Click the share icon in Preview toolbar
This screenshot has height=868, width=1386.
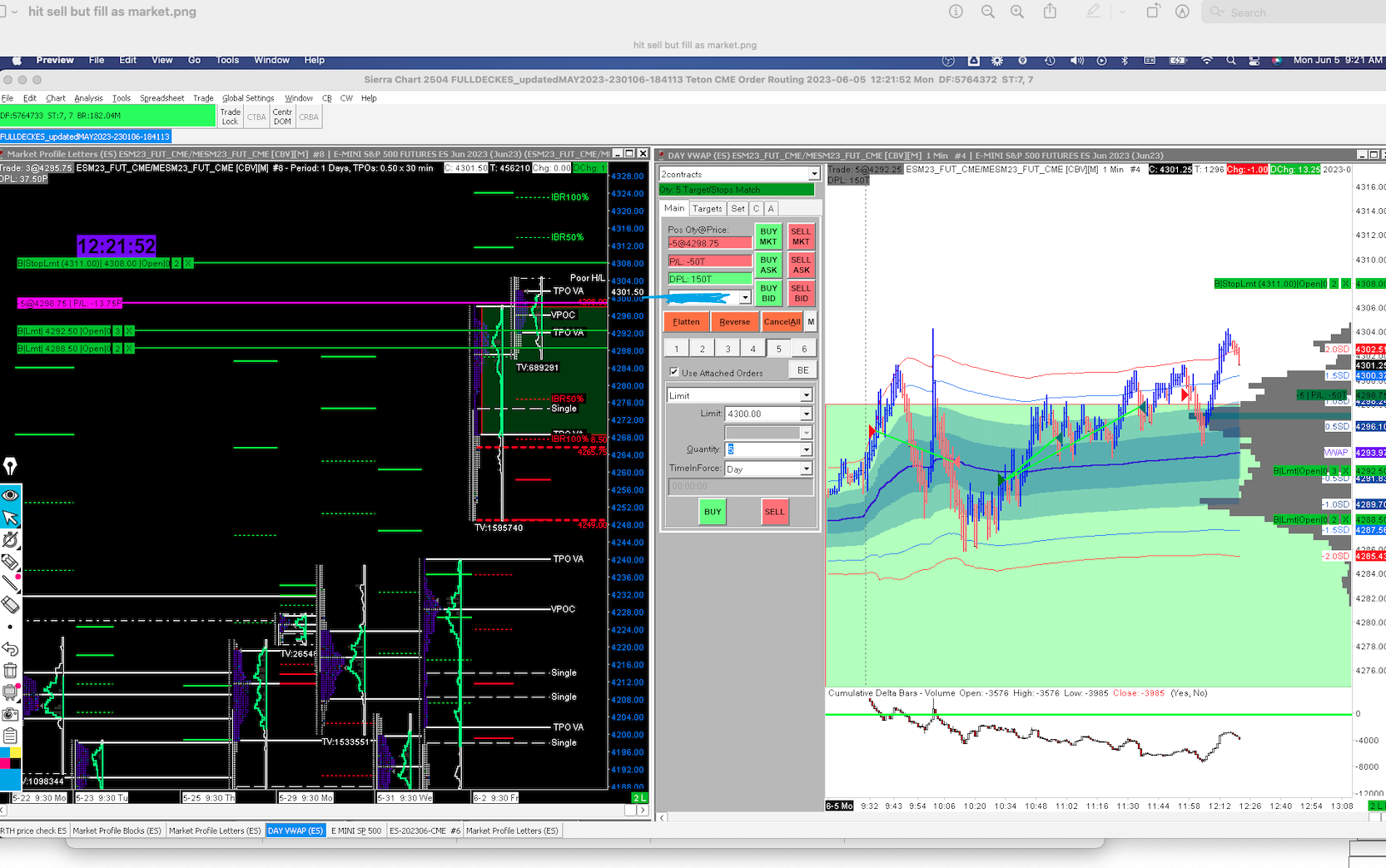[x=1050, y=12]
